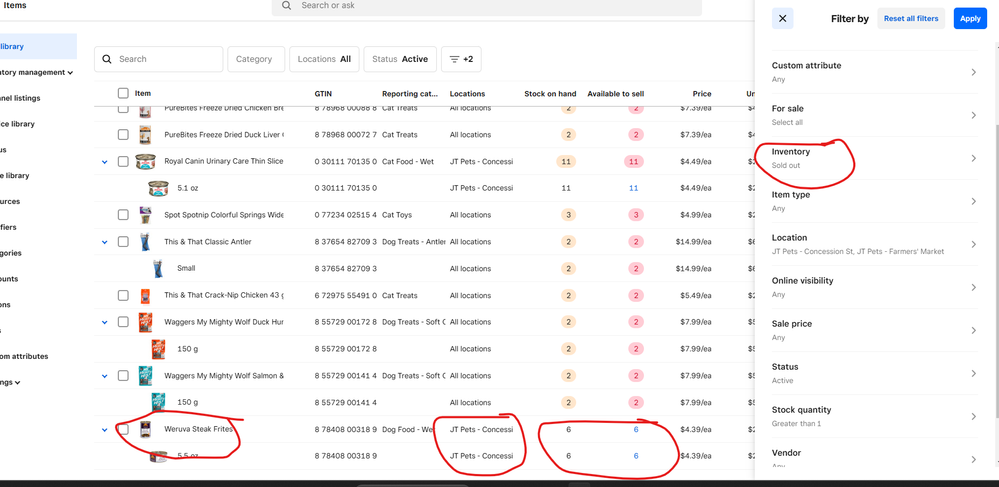Click the Spot Spotnip cat toy image
The width and height of the screenshot is (999, 487).
[x=146, y=215]
